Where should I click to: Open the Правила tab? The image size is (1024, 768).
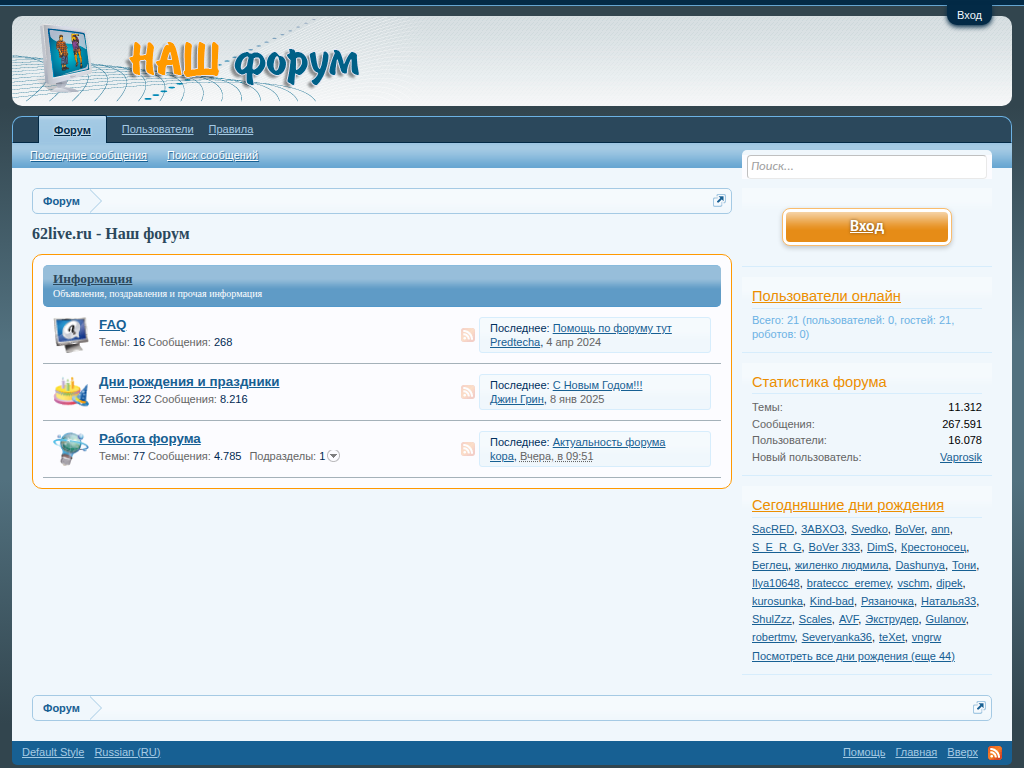coord(230,130)
